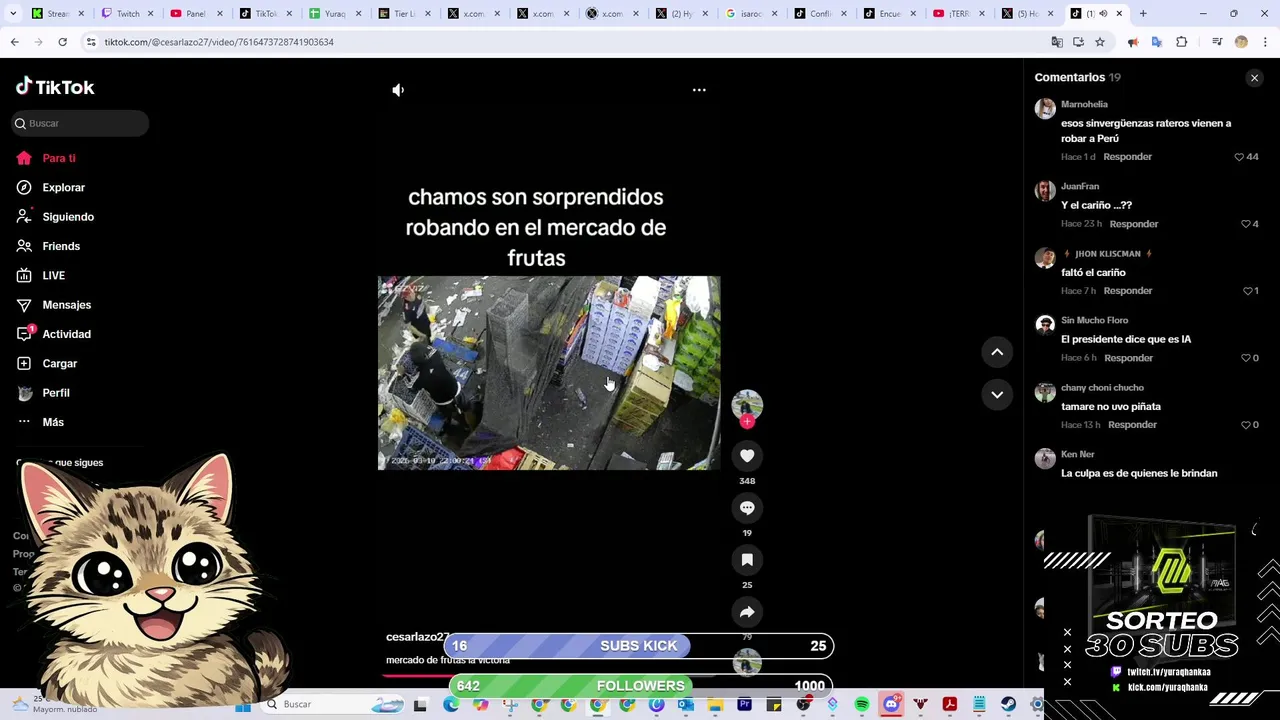Focus the Buscar search field in TikTok
Image resolution: width=1280 pixels, height=720 pixels.
pyautogui.click(x=80, y=123)
